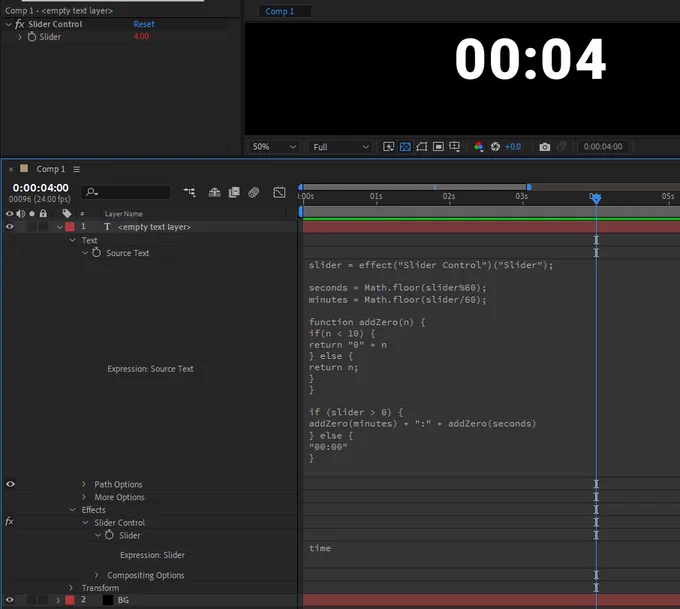Click the Slider stopwatch in Effect Controls
Image resolution: width=680 pixels, height=609 pixels.
click(32, 37)
